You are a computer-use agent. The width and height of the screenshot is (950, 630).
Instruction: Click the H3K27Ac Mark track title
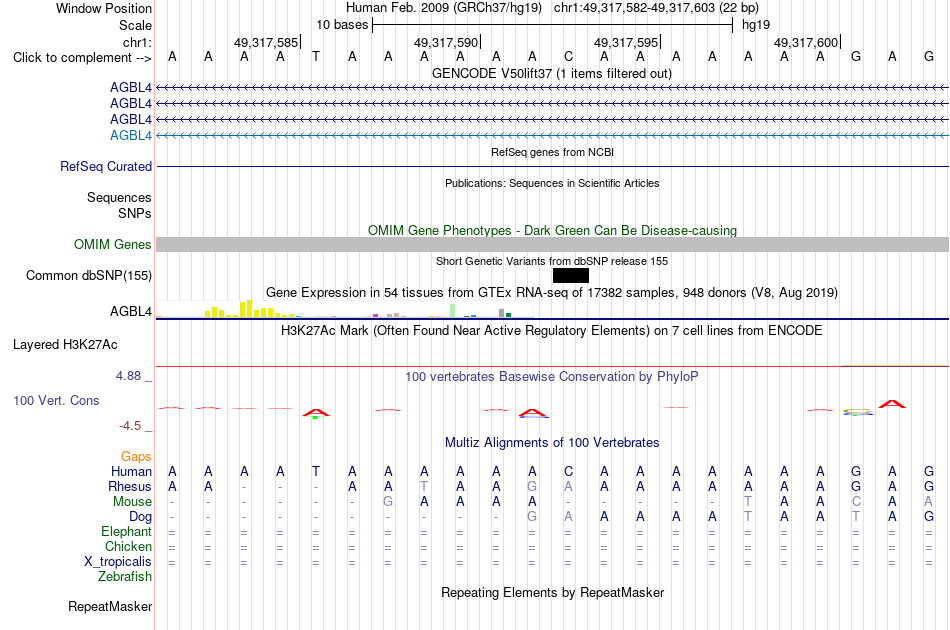[x=552, y=331]
